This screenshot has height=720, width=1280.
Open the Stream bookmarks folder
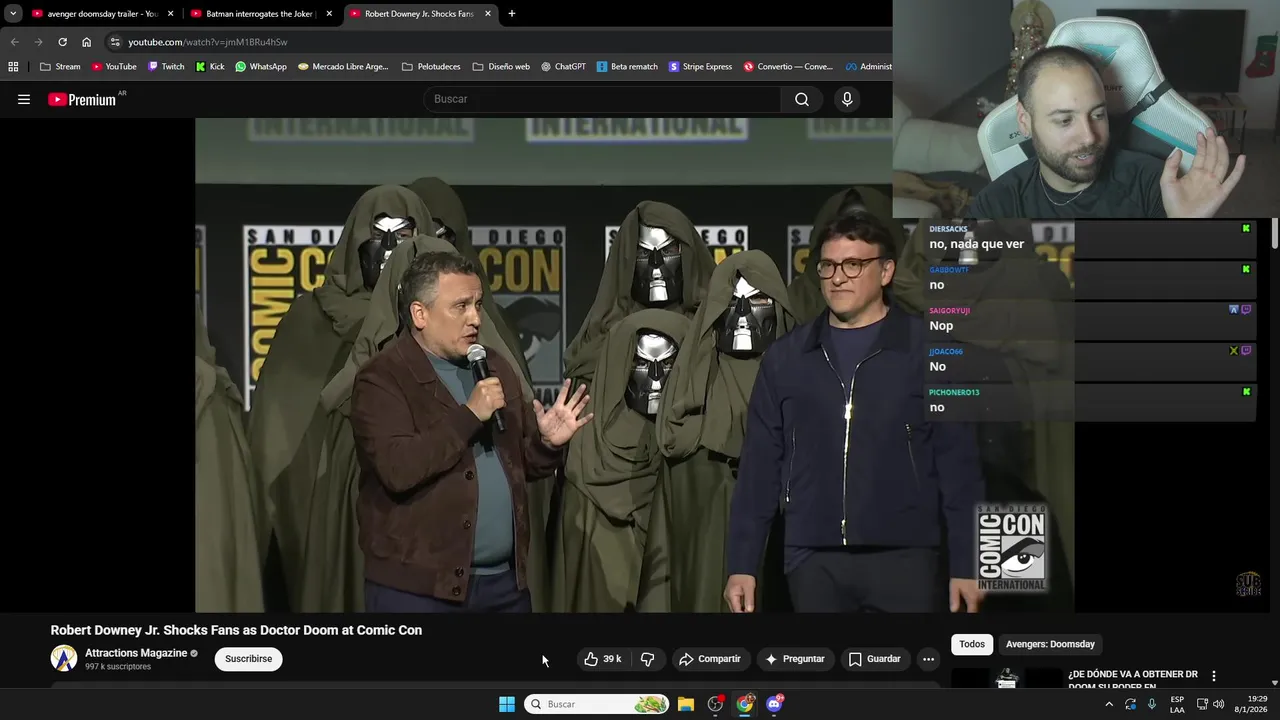pyautogui.click(x=60, y=67)
